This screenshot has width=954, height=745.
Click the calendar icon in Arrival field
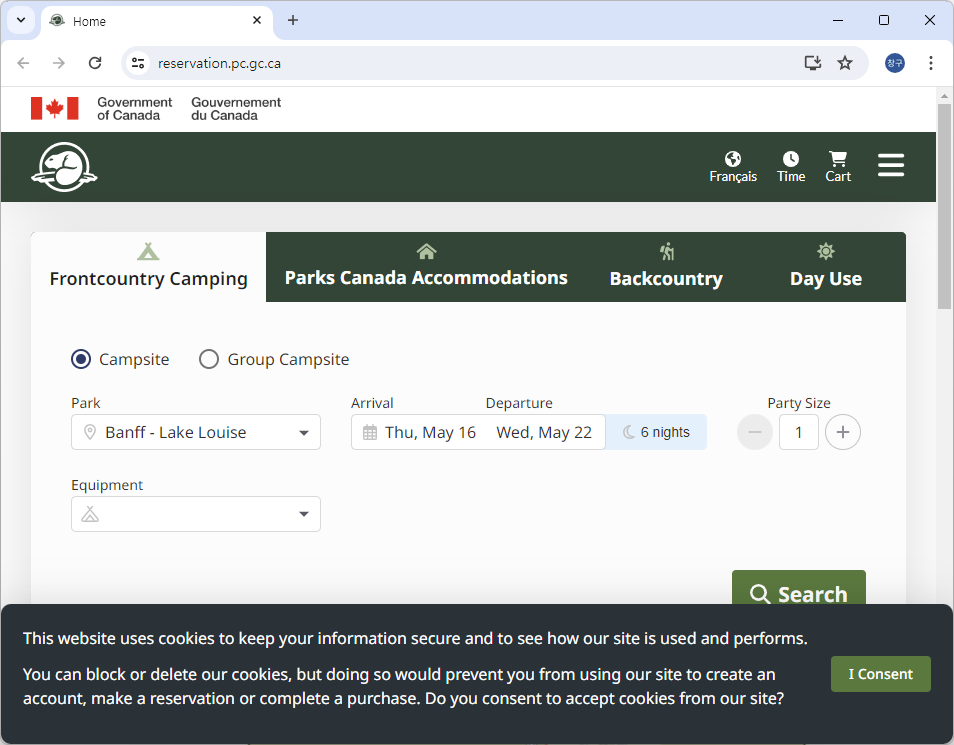(x=370, y=433)
